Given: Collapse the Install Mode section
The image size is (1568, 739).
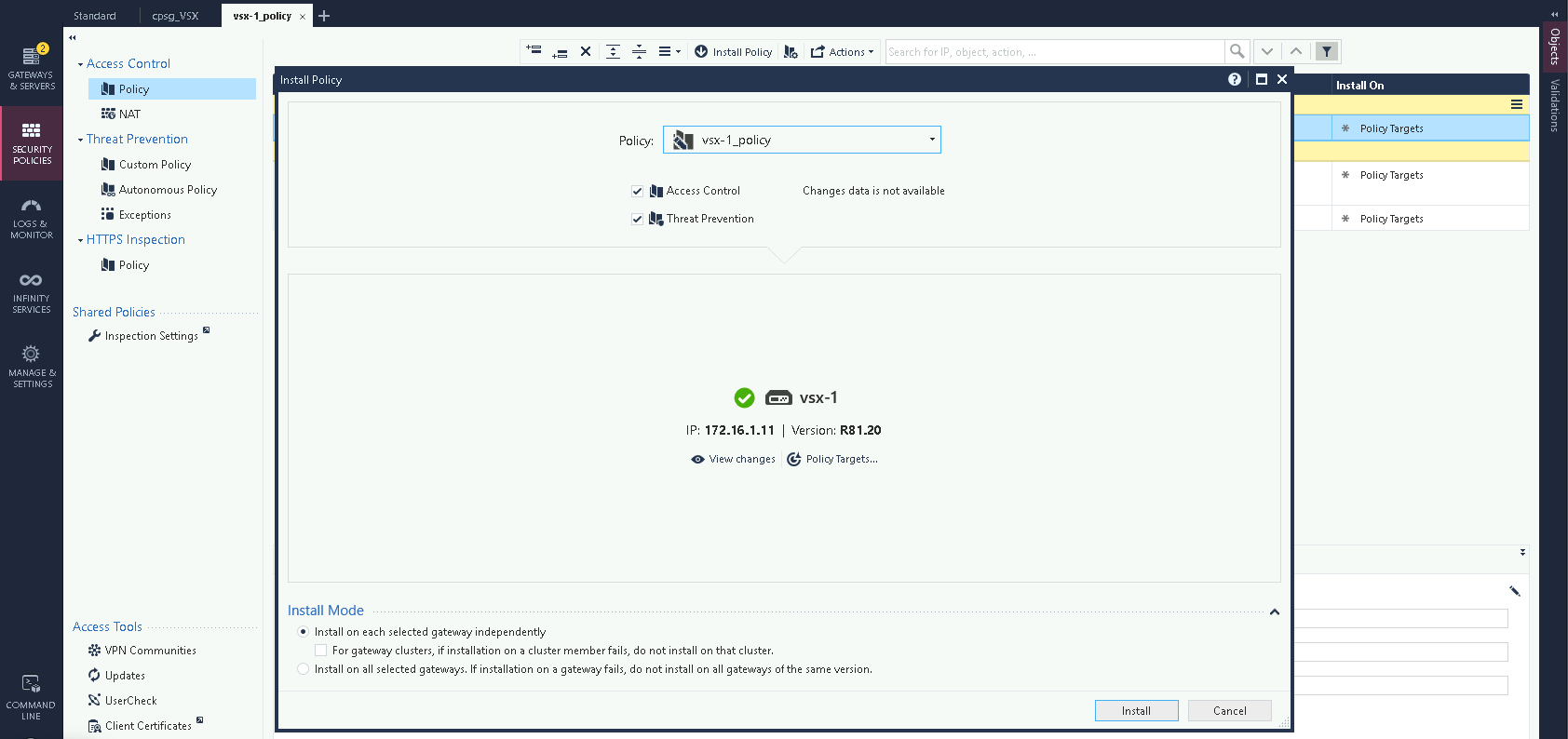Looking at the screenshot, I should (x=1275, y=611).
